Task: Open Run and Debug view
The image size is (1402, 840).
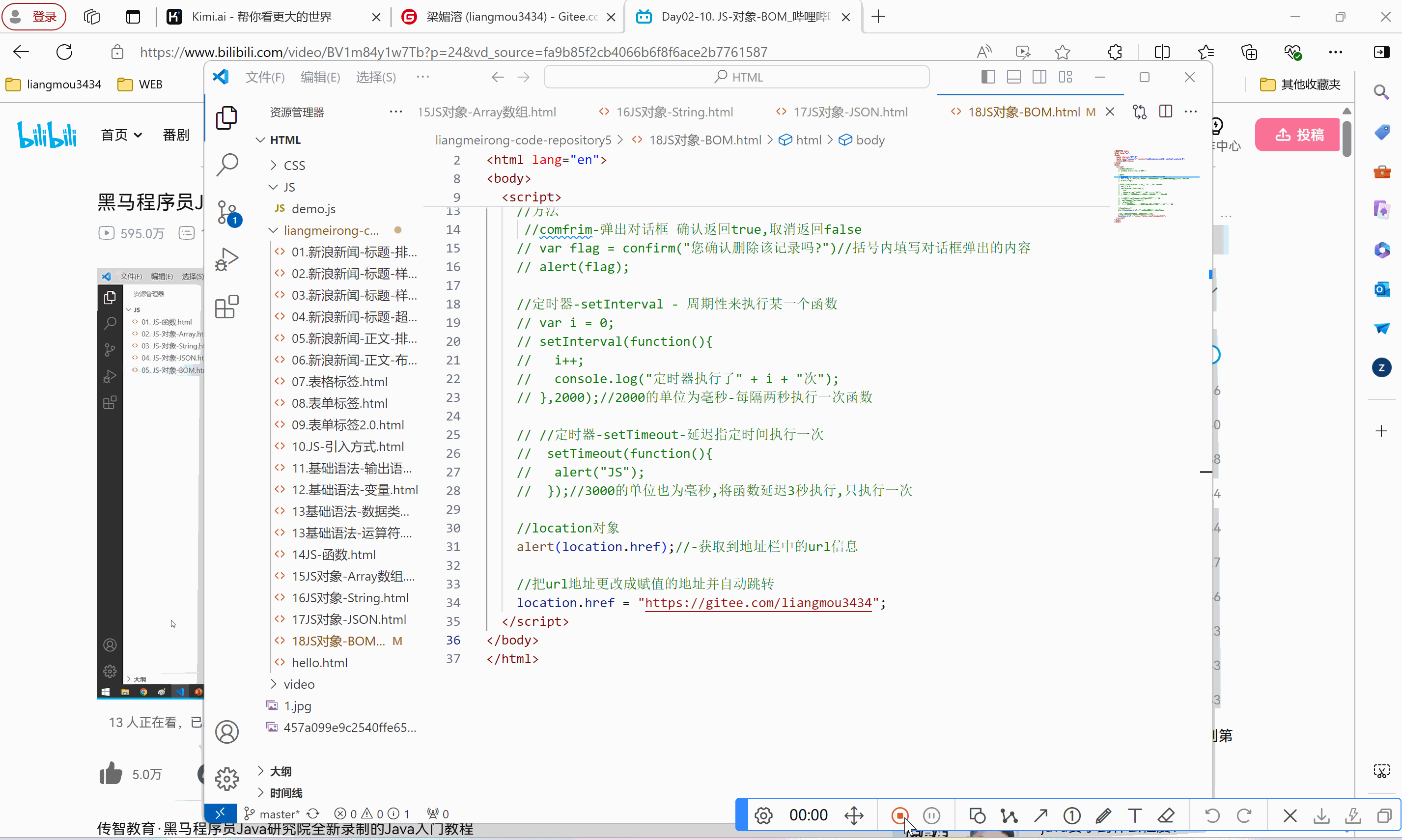Action: pos(227,260)
